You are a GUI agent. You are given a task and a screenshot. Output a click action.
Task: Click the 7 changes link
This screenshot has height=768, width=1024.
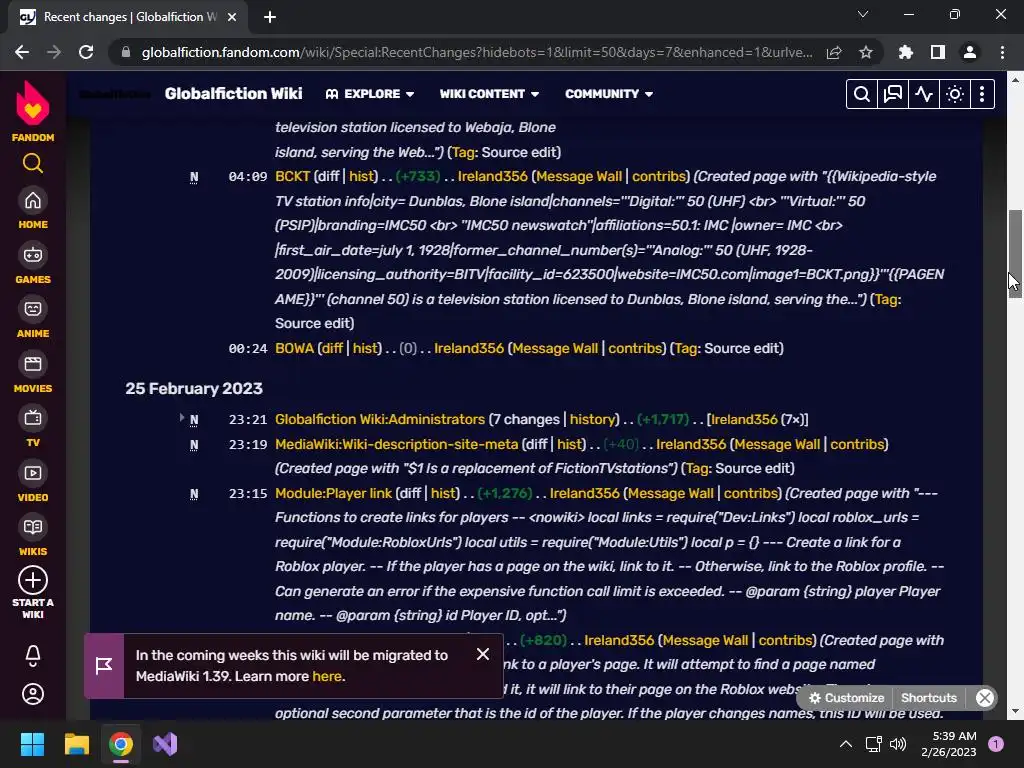click(524, 419)
